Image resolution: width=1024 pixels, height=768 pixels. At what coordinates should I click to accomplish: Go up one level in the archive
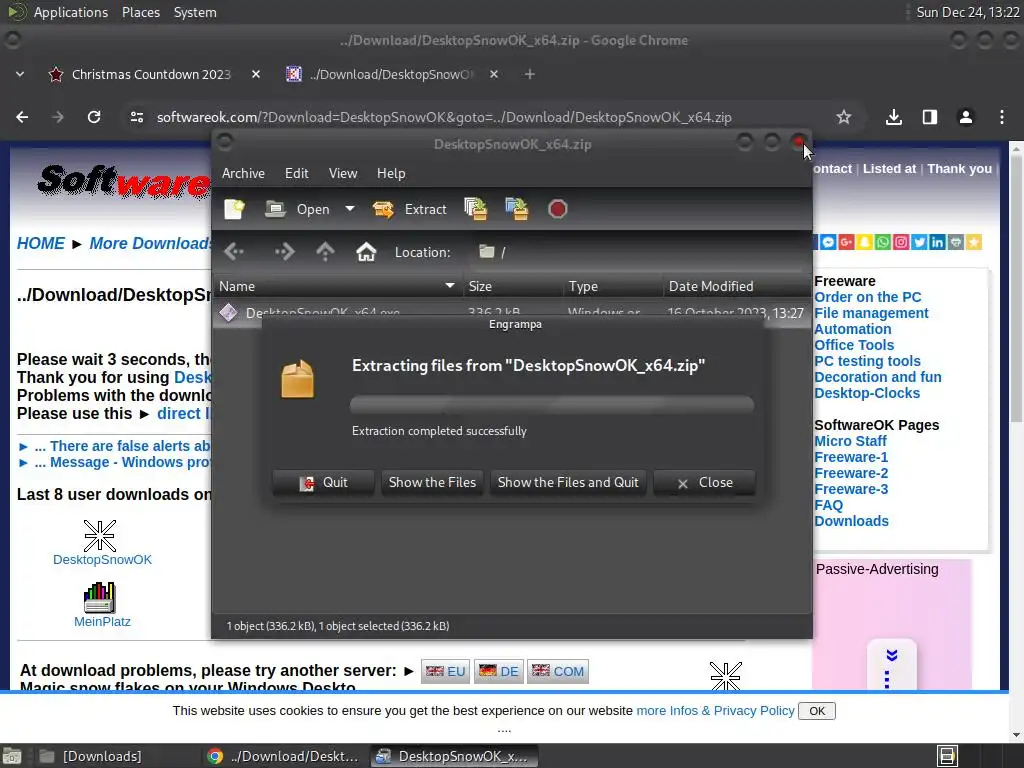(x=325, y=252)
